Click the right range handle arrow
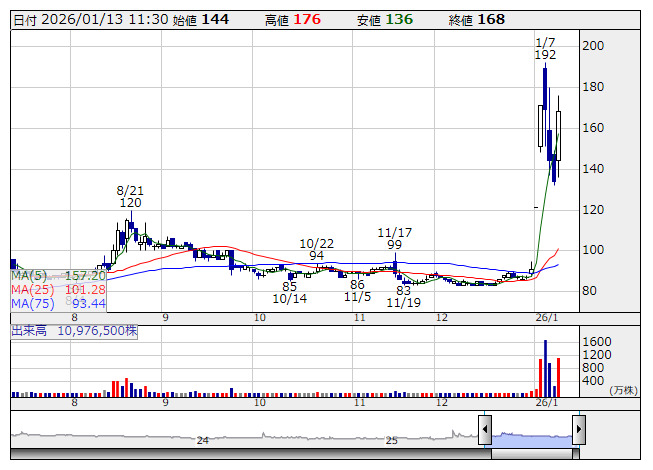 579,431
